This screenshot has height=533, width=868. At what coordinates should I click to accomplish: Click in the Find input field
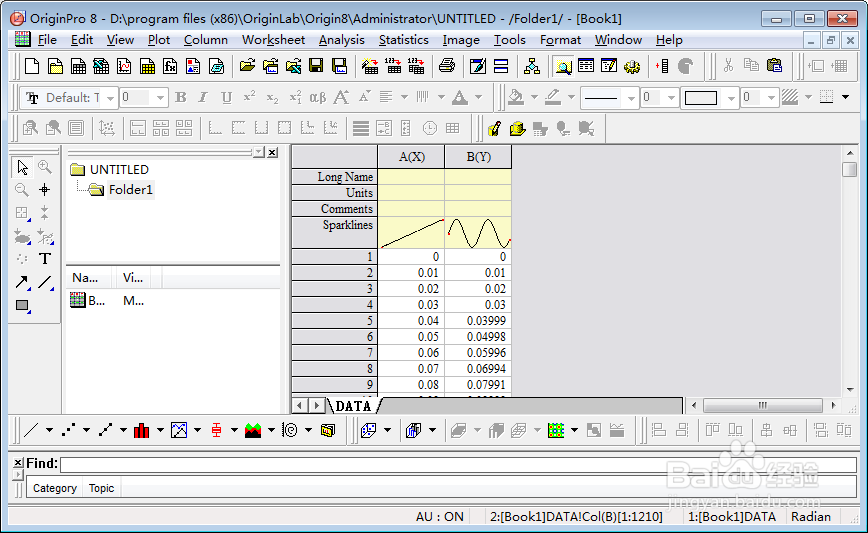click(x=458, y=464)
